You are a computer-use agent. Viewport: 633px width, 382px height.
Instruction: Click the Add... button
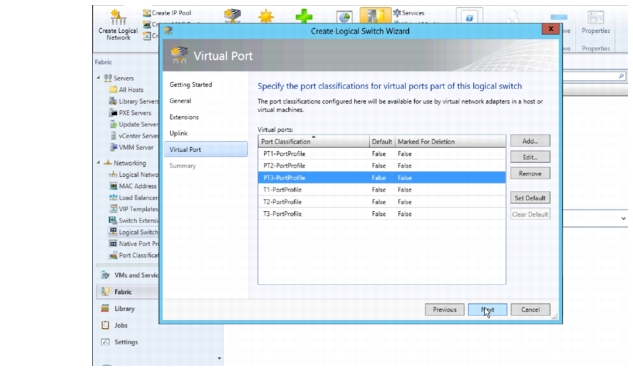tap(530, 141)
